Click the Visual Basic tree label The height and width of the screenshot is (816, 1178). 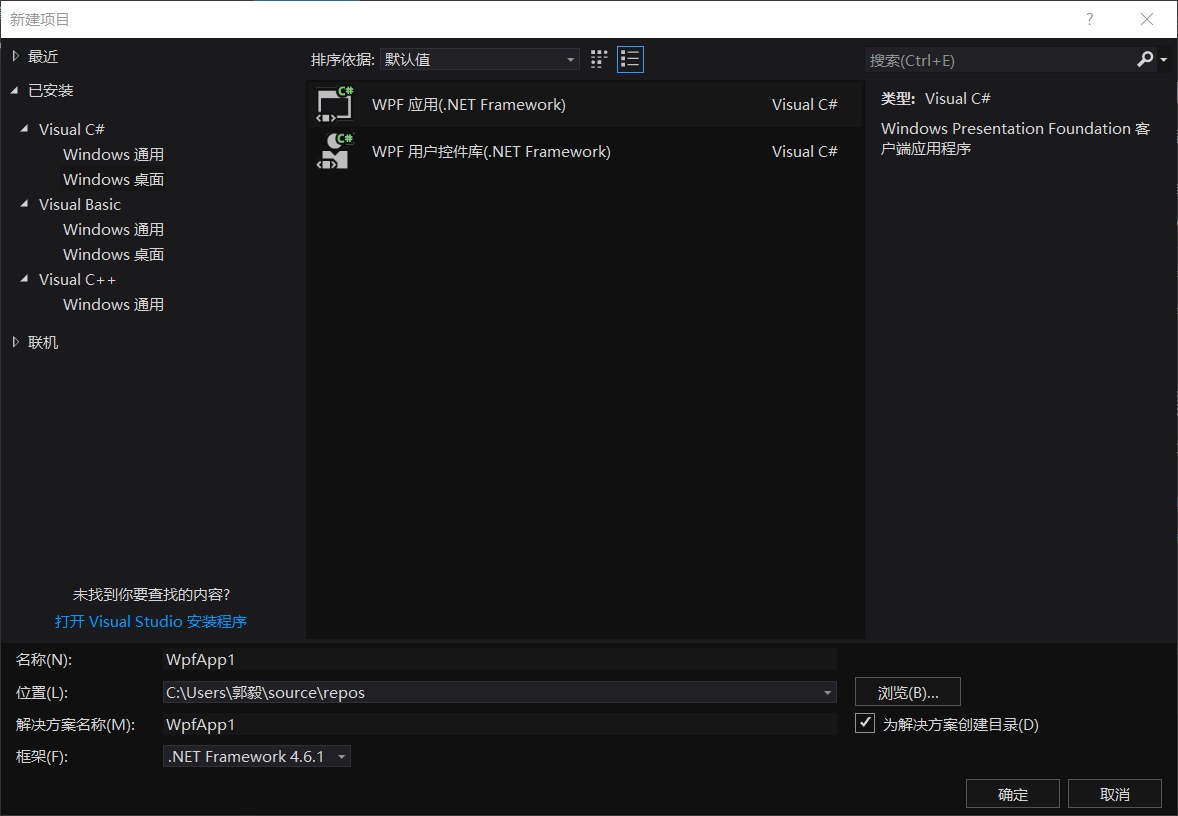80,204
